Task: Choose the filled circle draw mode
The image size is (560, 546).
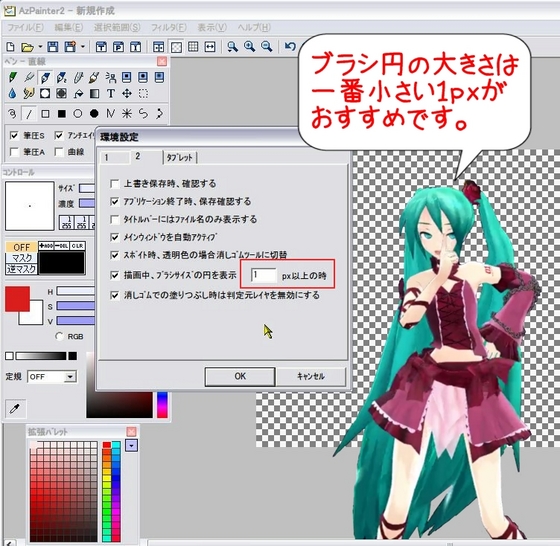Action: coord(94,114)
